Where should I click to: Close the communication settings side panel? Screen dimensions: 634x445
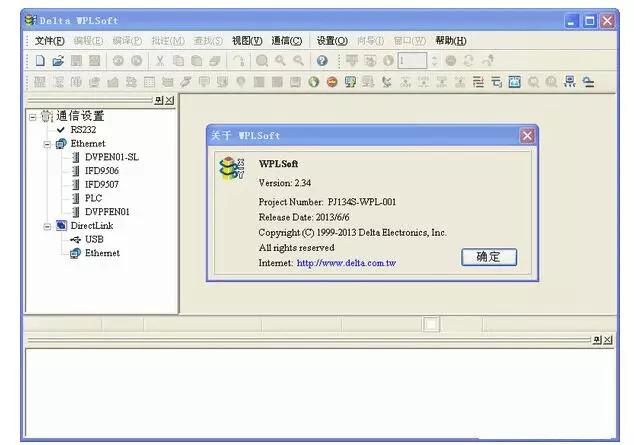[169, 100]
